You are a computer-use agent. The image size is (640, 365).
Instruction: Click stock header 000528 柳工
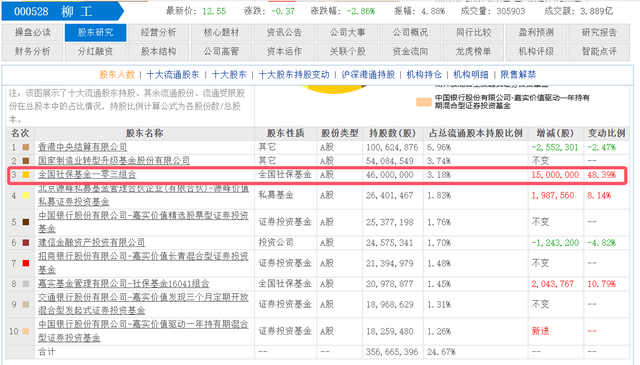click(x=62, y=11)
